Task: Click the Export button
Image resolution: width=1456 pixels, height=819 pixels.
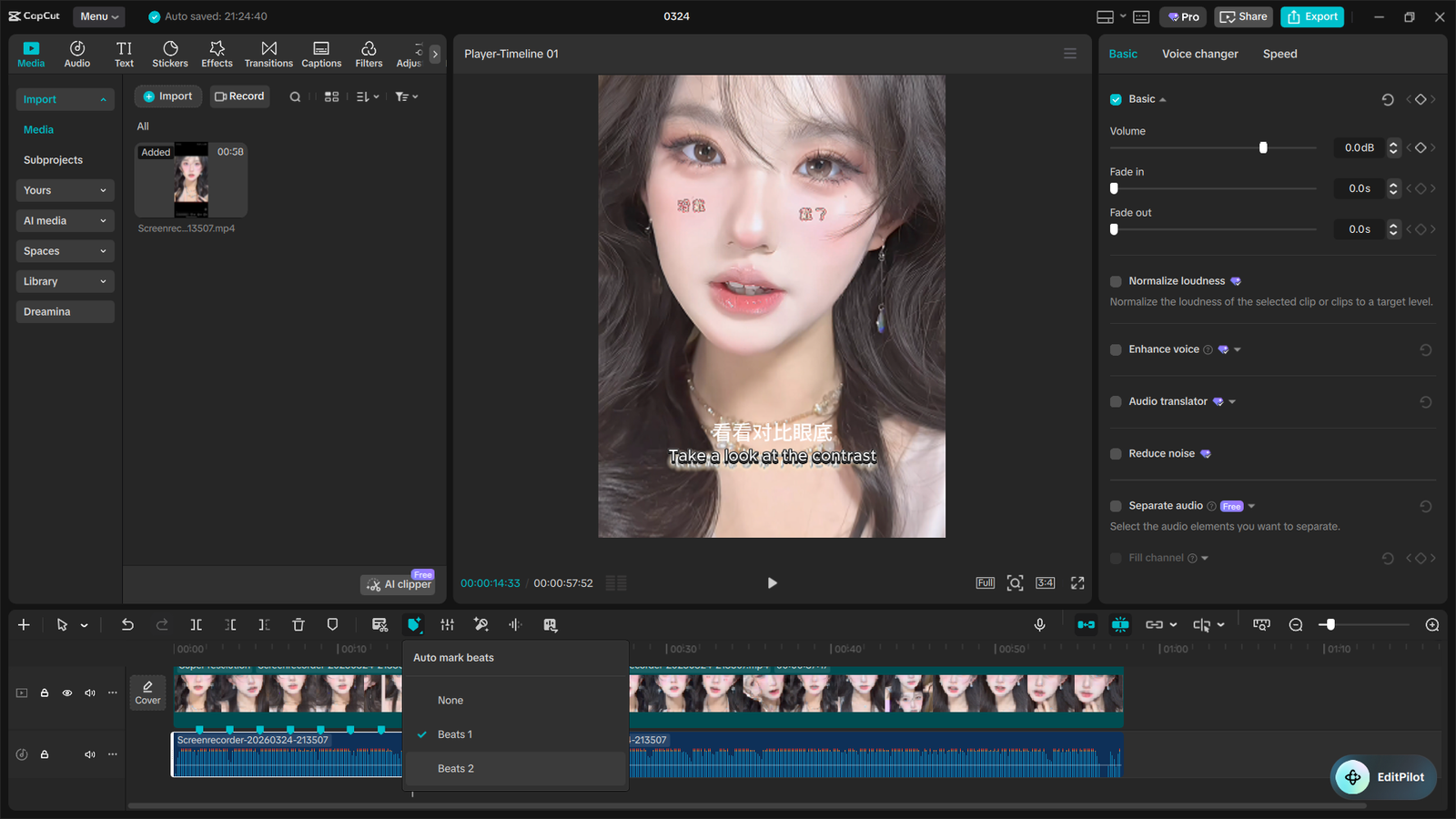Action: click(x=1312, y=16)
